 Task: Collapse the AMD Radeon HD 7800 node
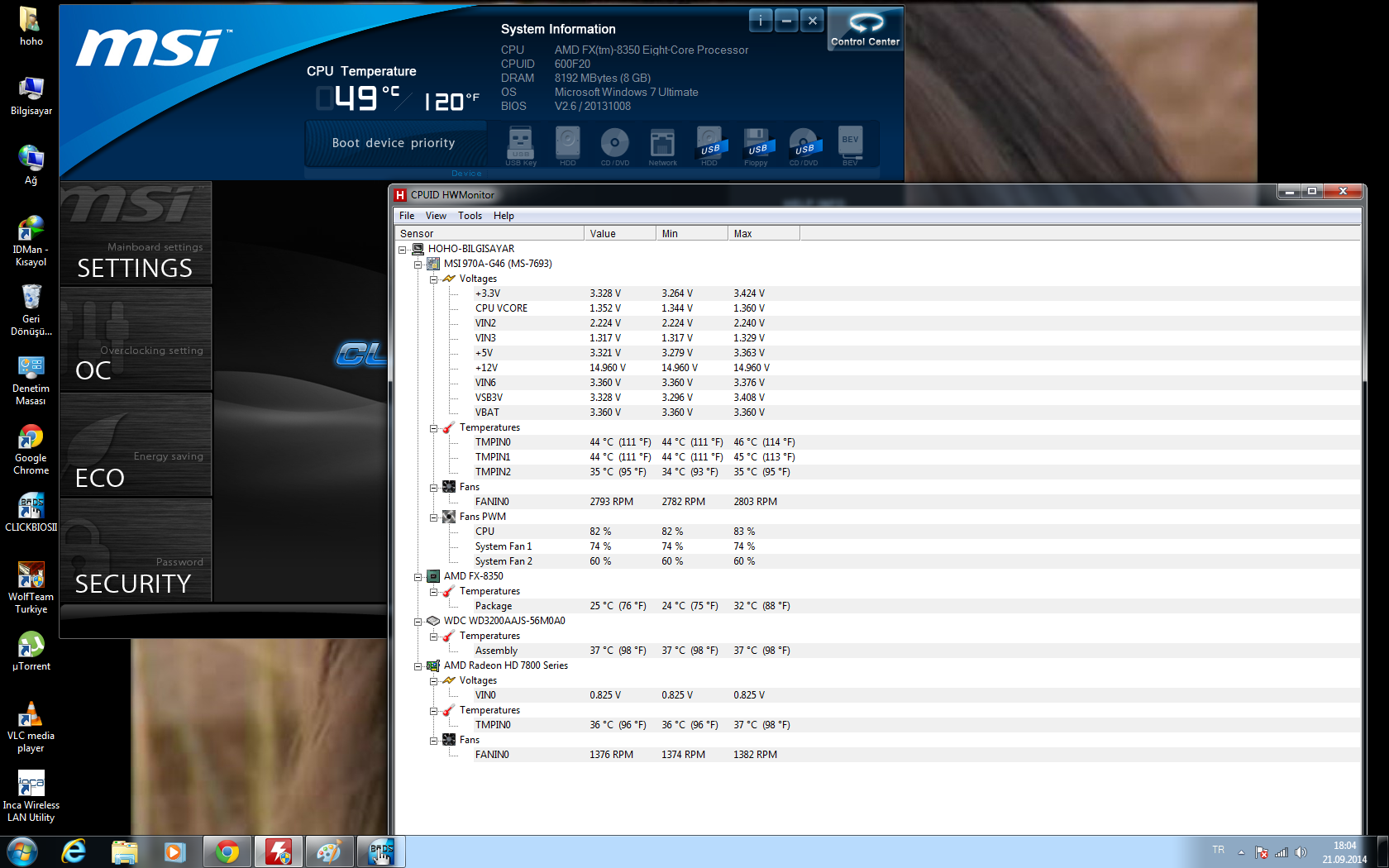click(418, 665)
